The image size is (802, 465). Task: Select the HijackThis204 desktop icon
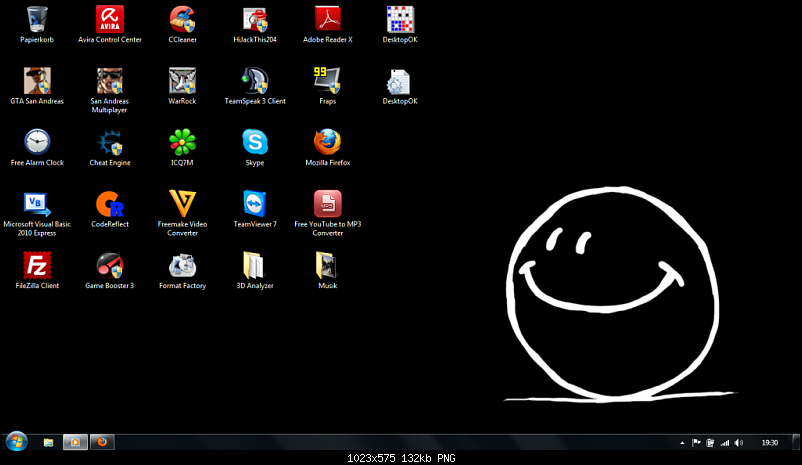pyautogui.click(x=255, y=19)
